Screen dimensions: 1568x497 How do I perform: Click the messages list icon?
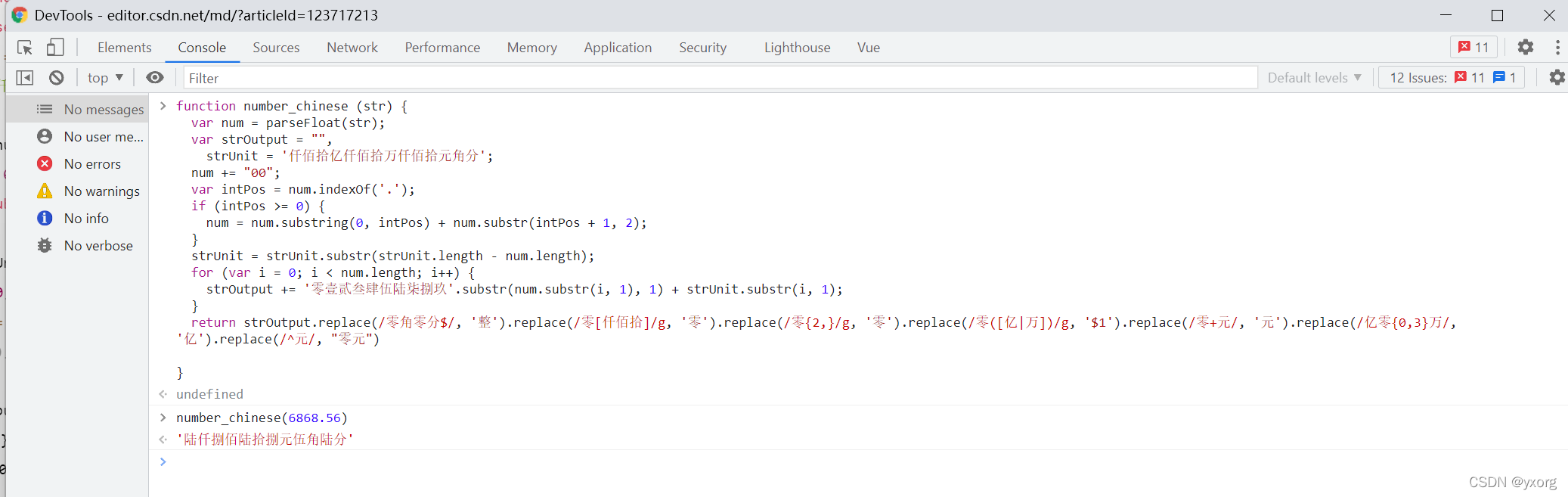click(45, 109)
